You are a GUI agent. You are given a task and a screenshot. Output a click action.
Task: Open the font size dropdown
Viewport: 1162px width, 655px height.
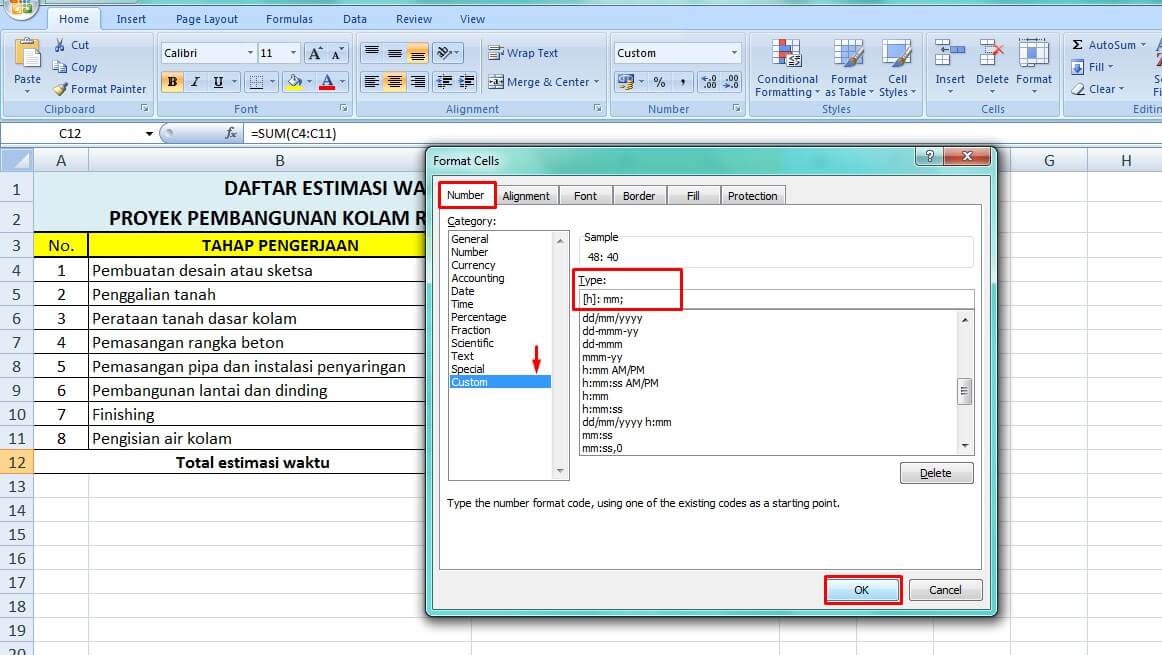(292, 52)
